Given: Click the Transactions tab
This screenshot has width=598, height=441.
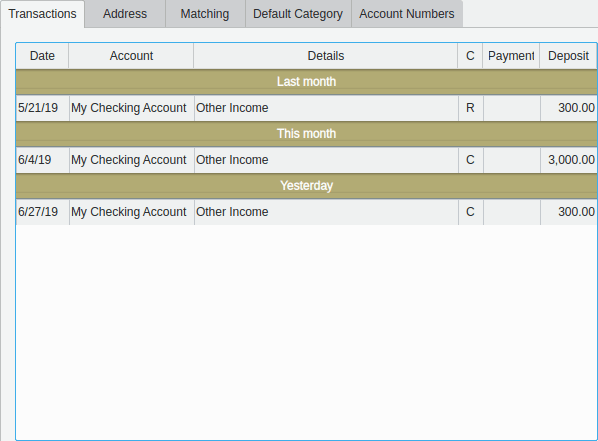Looking at the screenshot, I should 42,14.
